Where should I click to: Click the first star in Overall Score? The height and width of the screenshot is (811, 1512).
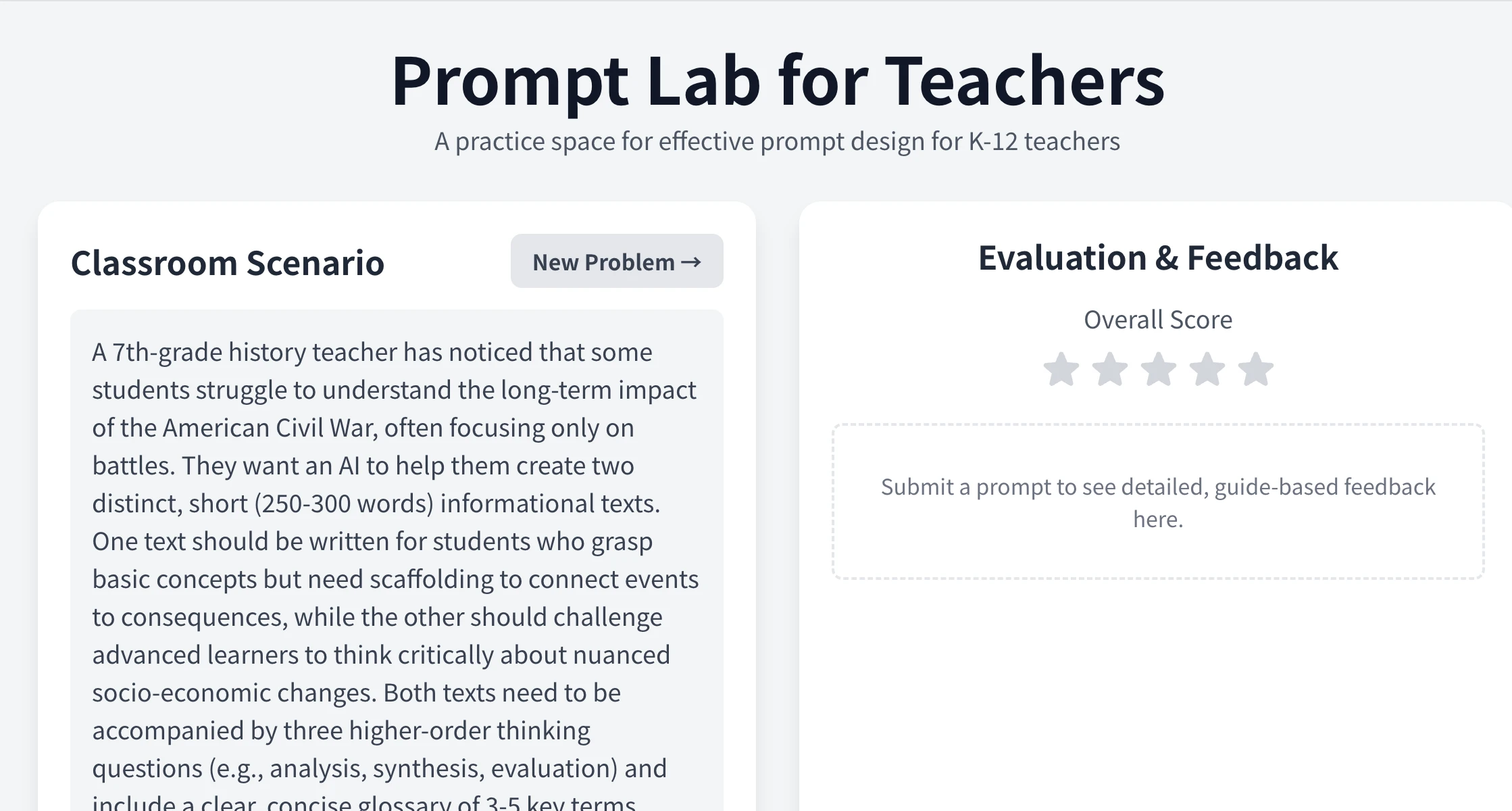1061,370
